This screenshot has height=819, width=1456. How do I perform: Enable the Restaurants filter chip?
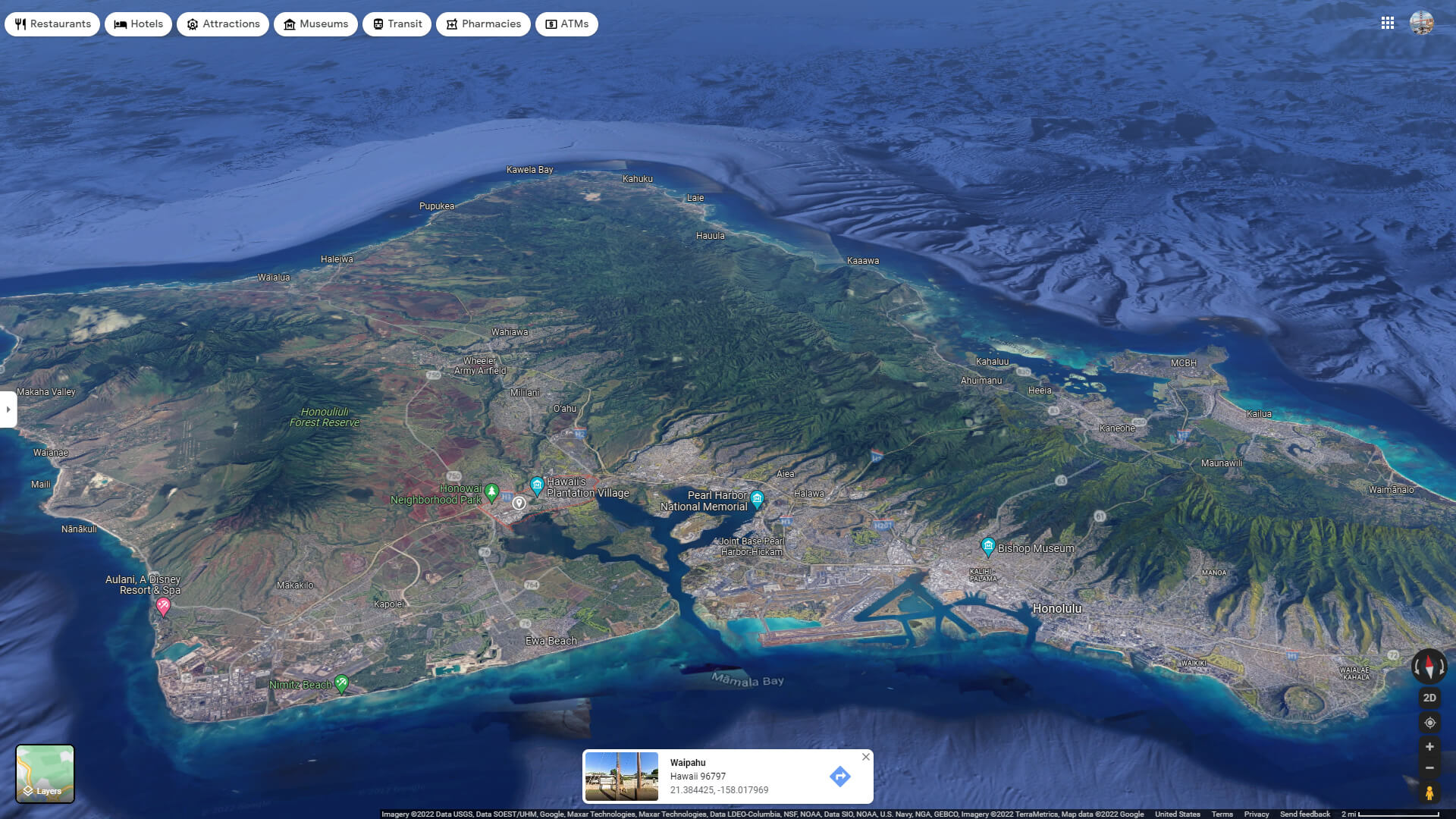coord(52,24)
